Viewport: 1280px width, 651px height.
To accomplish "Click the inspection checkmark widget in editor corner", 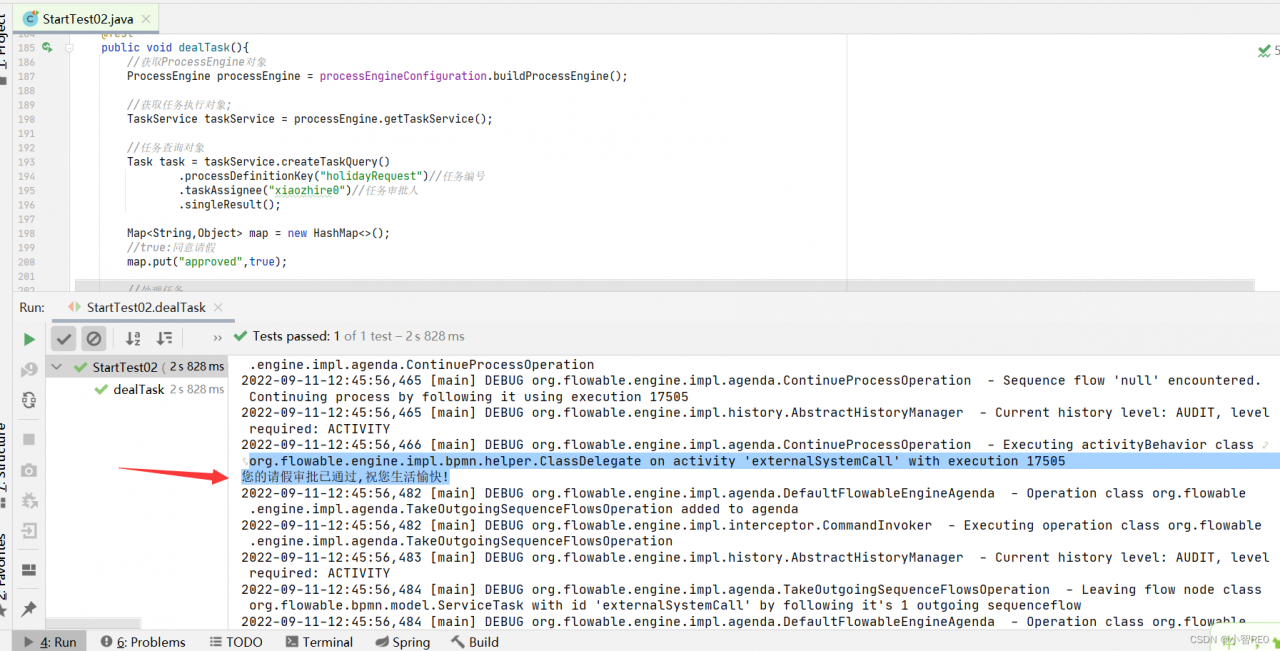I will pyautogui.click(x=1266, y=50).
